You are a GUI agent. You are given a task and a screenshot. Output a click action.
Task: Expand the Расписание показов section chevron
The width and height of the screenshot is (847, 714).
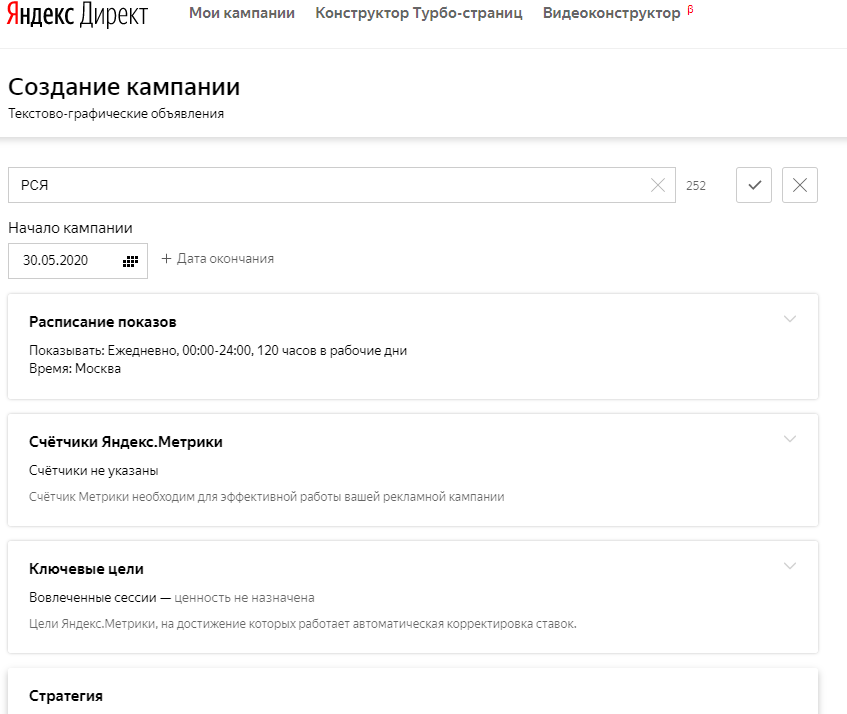point(790,319)
